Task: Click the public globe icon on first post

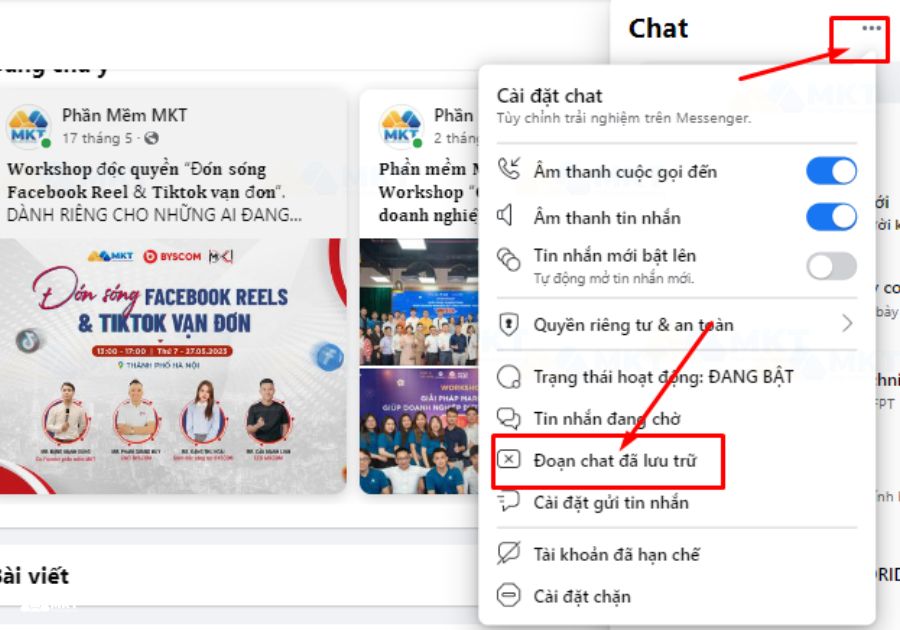Action: pyautogui.click(x=152, y=138)
